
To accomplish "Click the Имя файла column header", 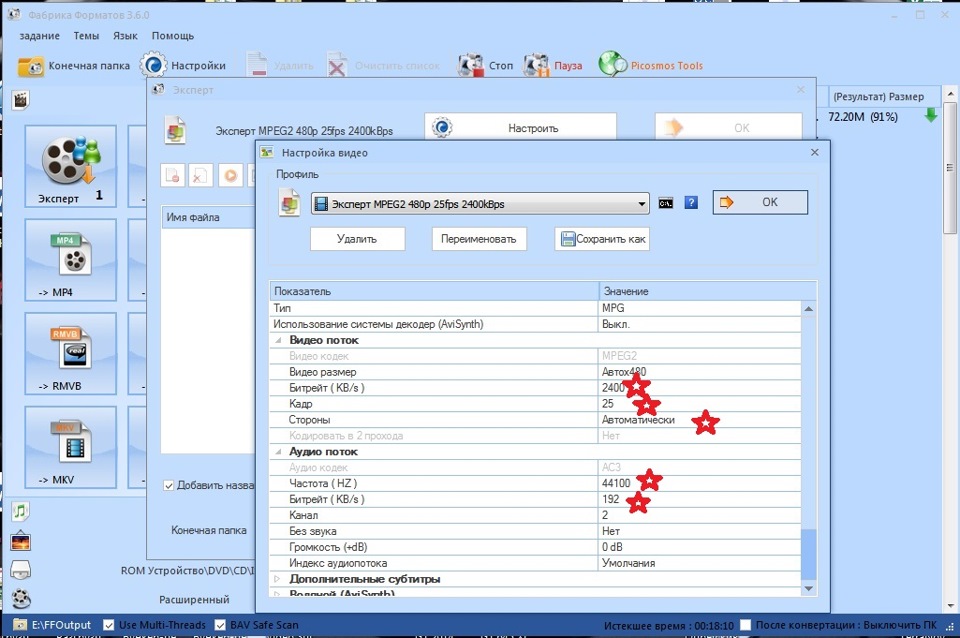I will (209, 217).
